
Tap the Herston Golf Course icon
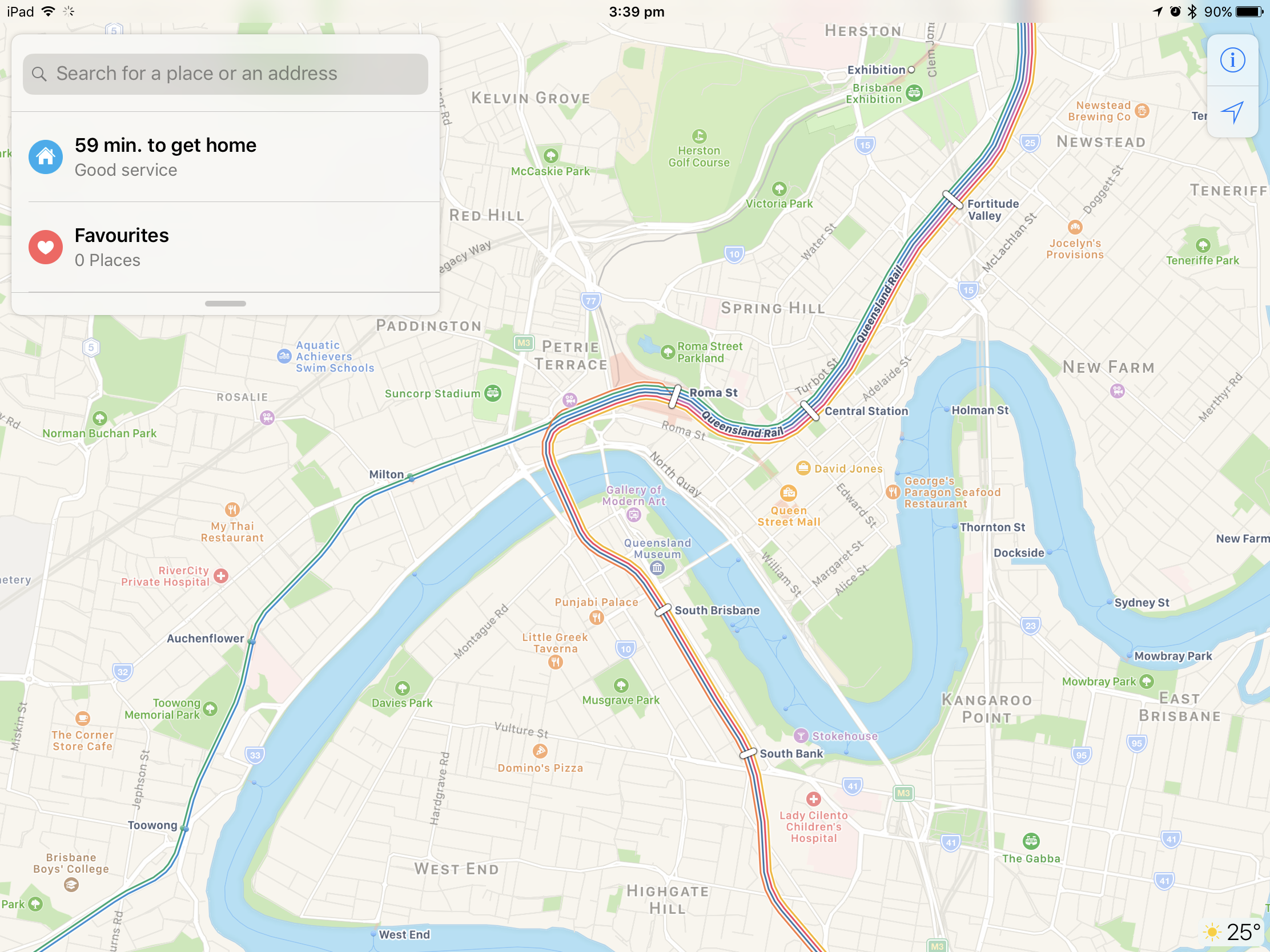click(x=699, y=136)
